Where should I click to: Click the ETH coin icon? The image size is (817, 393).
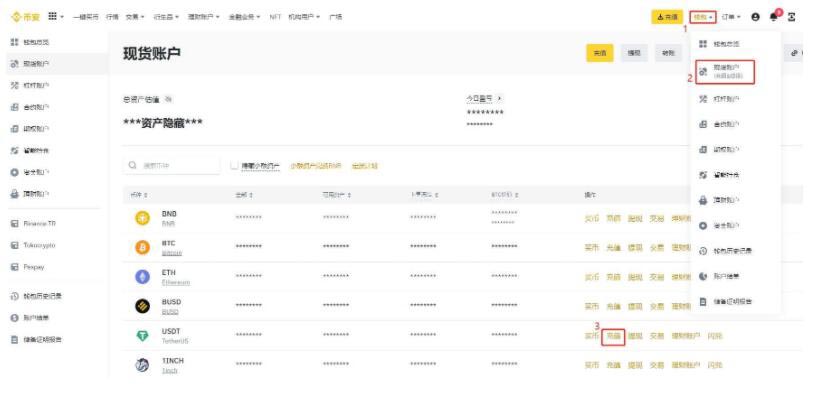coord(142,277)
